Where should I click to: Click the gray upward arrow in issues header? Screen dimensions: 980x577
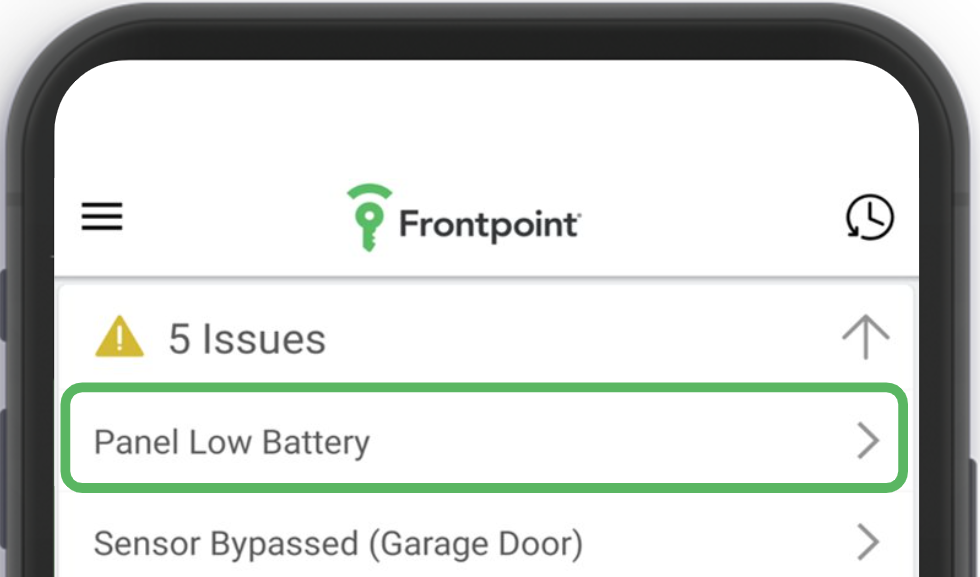click(x=865, y=338)
